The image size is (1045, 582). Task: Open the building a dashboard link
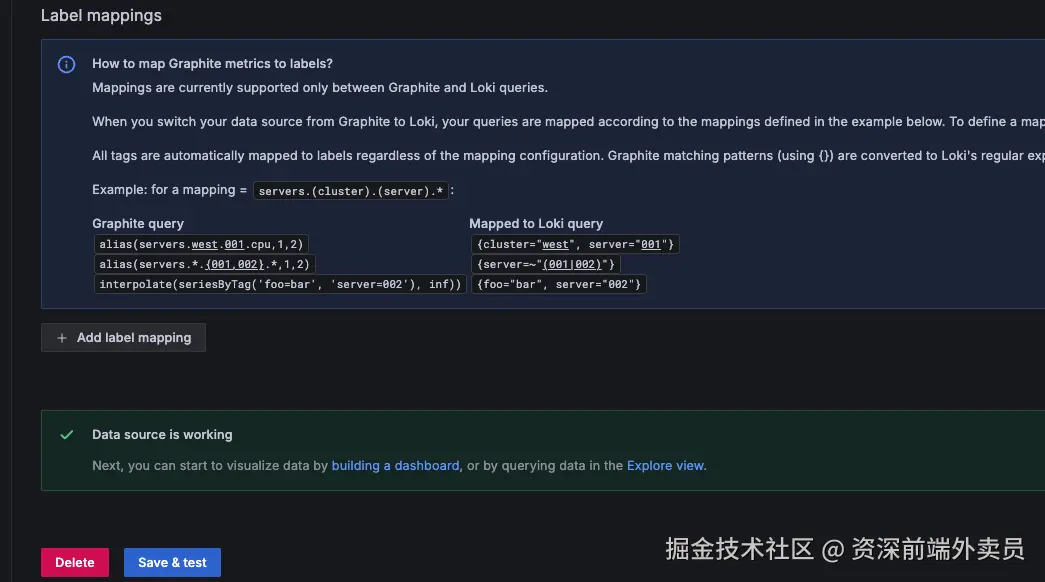(x=395, y=465)
